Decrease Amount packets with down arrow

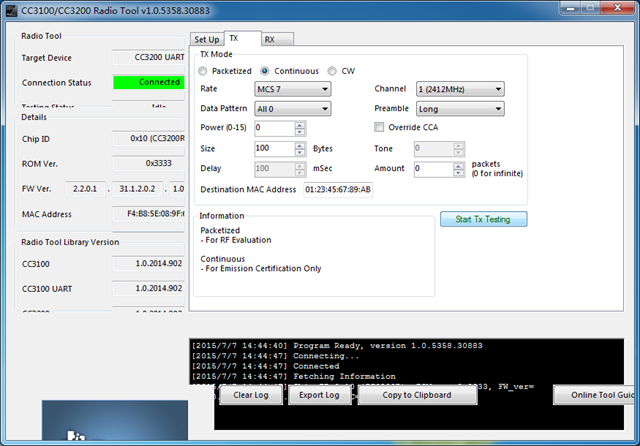[458, 172]
